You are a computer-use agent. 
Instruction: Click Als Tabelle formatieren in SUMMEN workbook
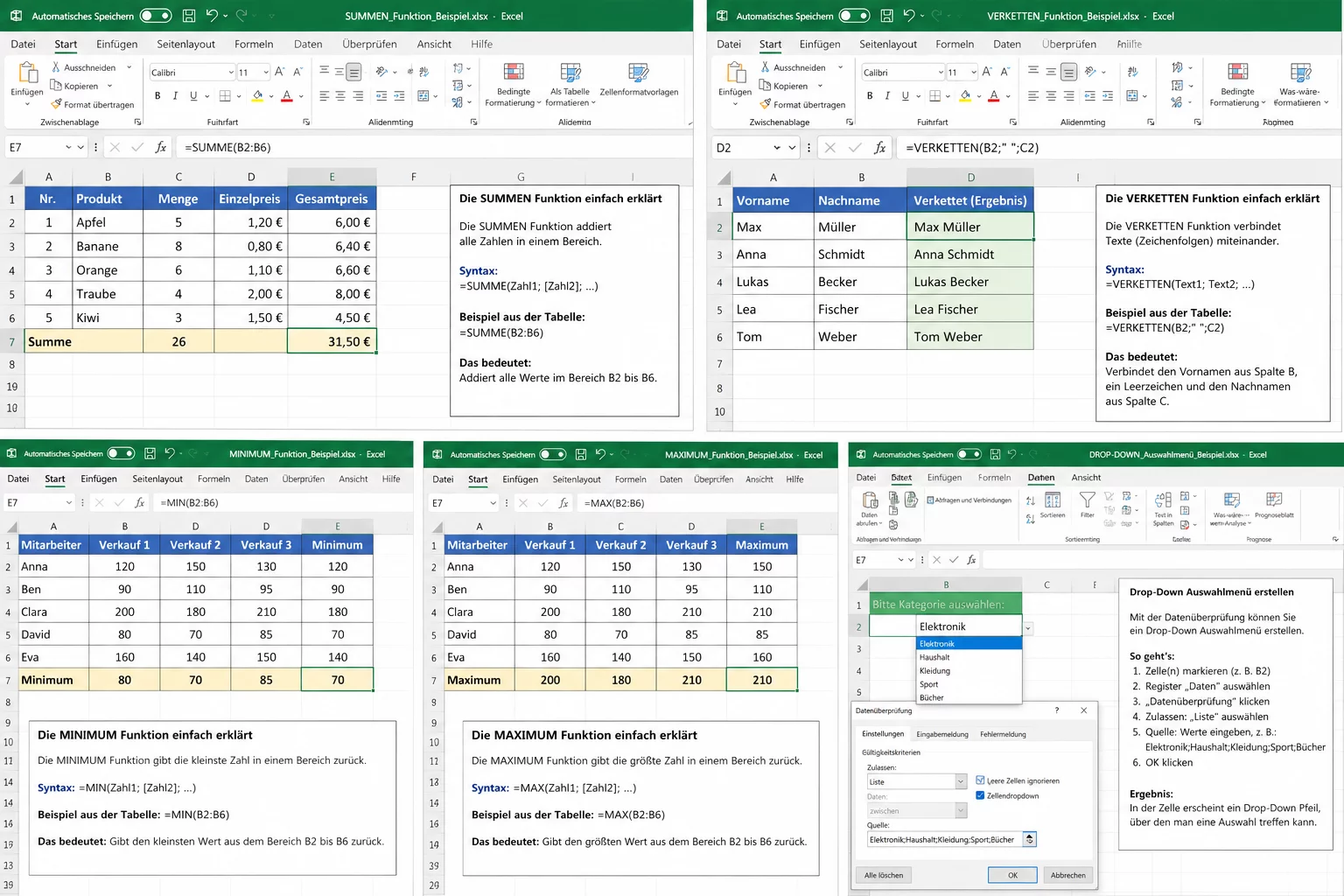click(x=570, y=73)
